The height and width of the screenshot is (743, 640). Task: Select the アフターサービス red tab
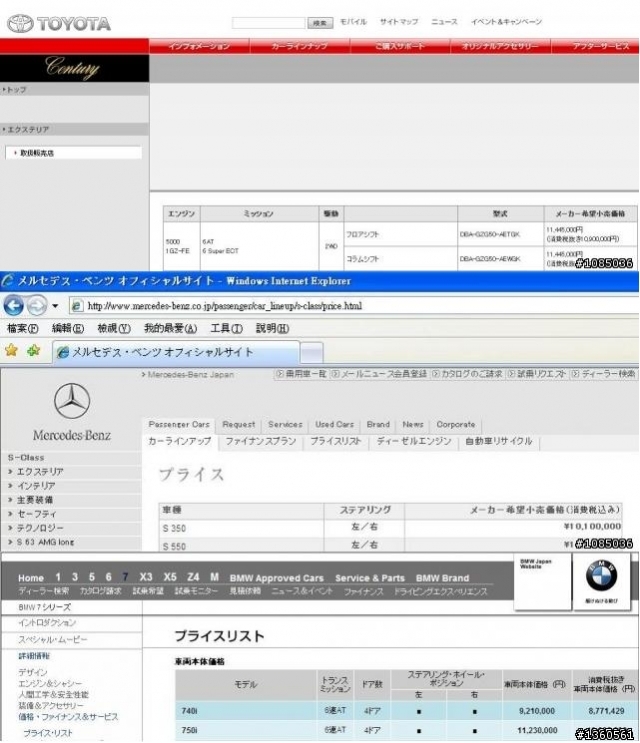click(x=596, y=46)
